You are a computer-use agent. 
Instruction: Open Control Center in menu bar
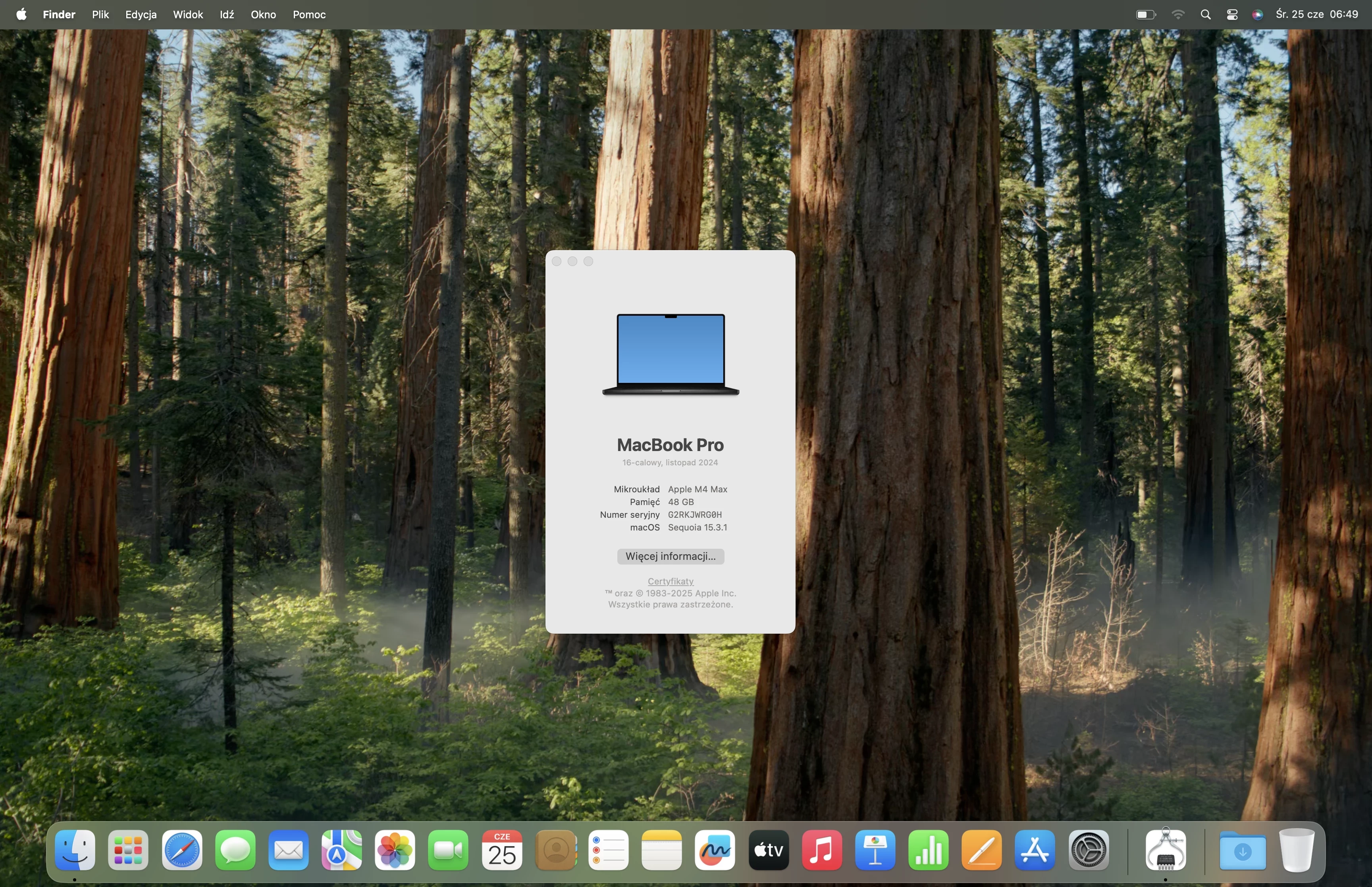pos(1232,14)
